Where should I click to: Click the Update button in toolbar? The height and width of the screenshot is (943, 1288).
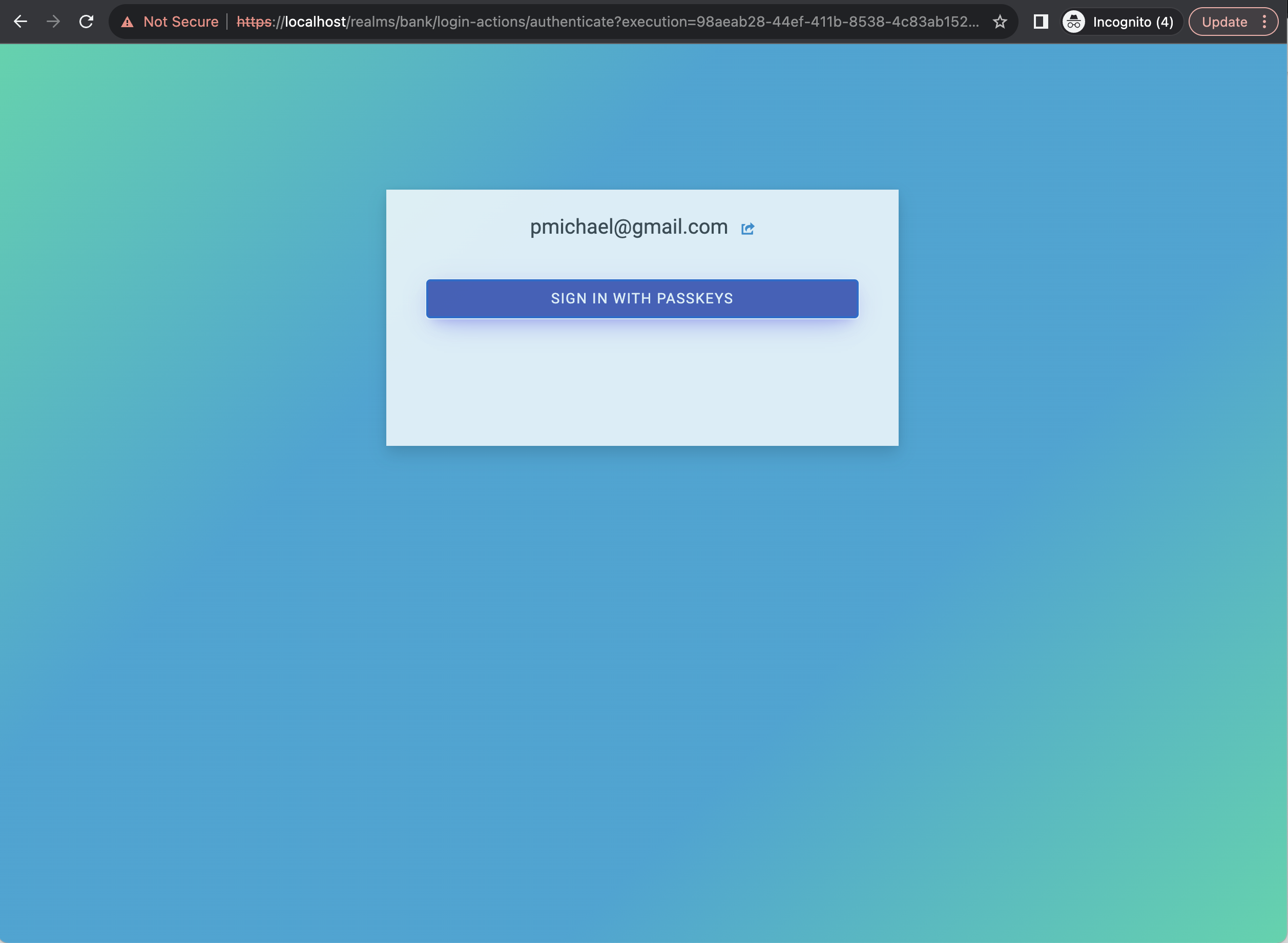tap(1224, 22)
